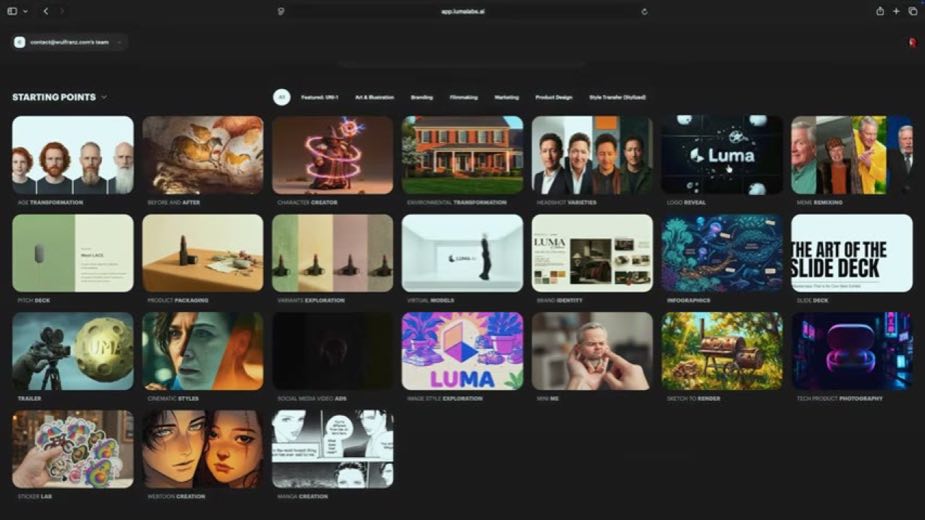925x520 pixels.
Task: Open the red user profile icon at top right
Action: [x=912, y=42]
